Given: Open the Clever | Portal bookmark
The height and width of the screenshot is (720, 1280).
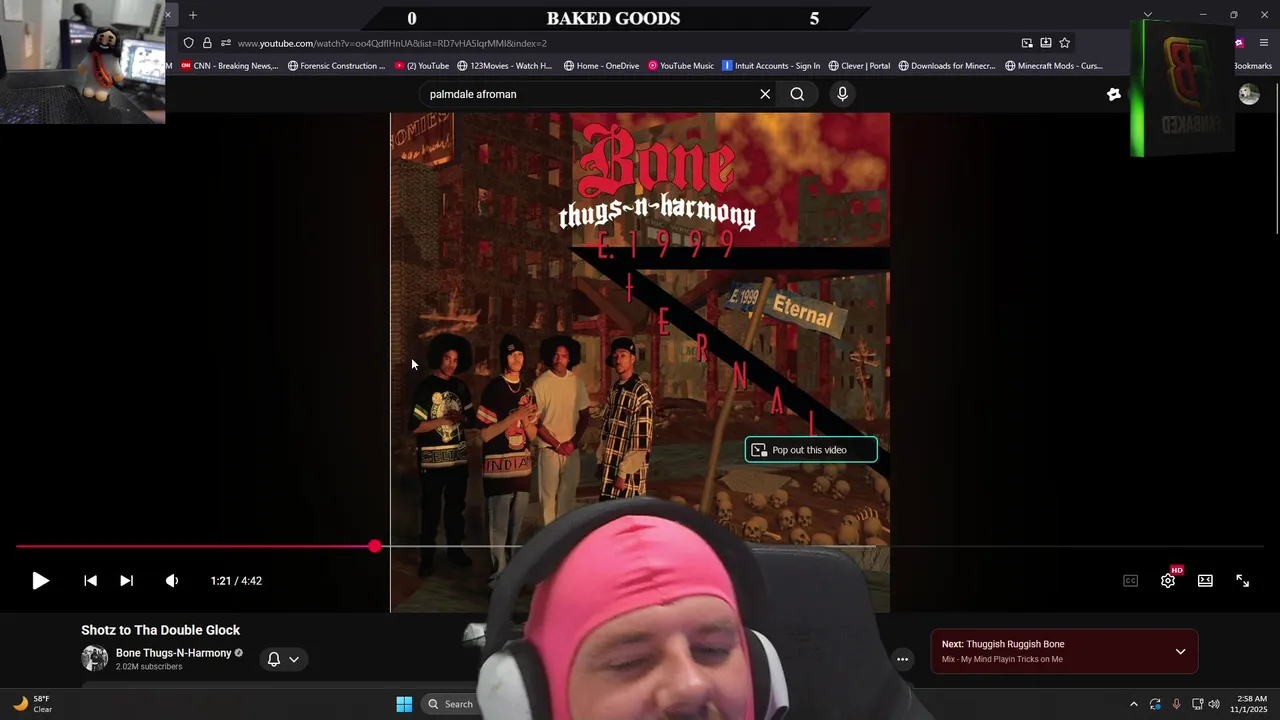Looking at the screenshot, I should coord(859,66).
